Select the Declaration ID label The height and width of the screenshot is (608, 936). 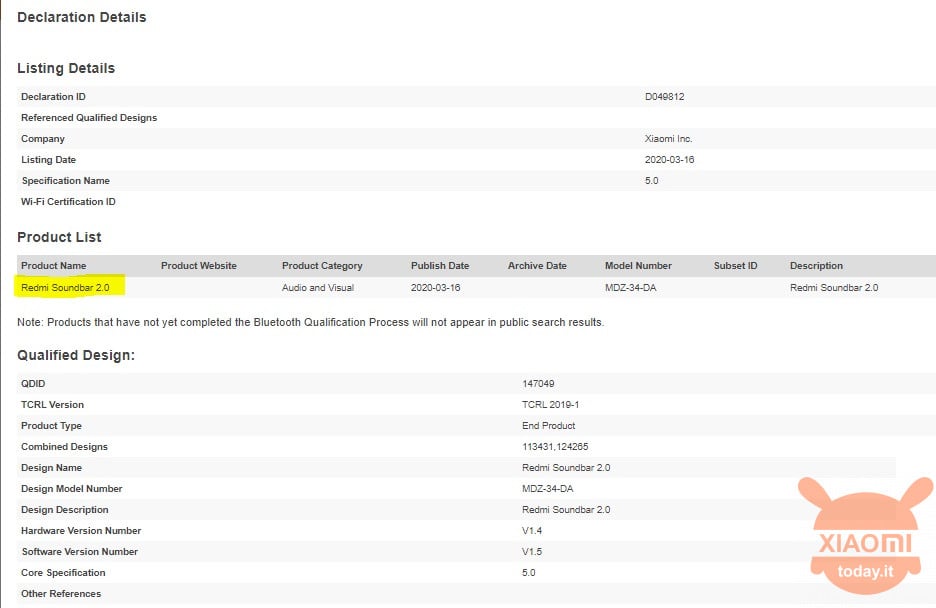[53, 97]
